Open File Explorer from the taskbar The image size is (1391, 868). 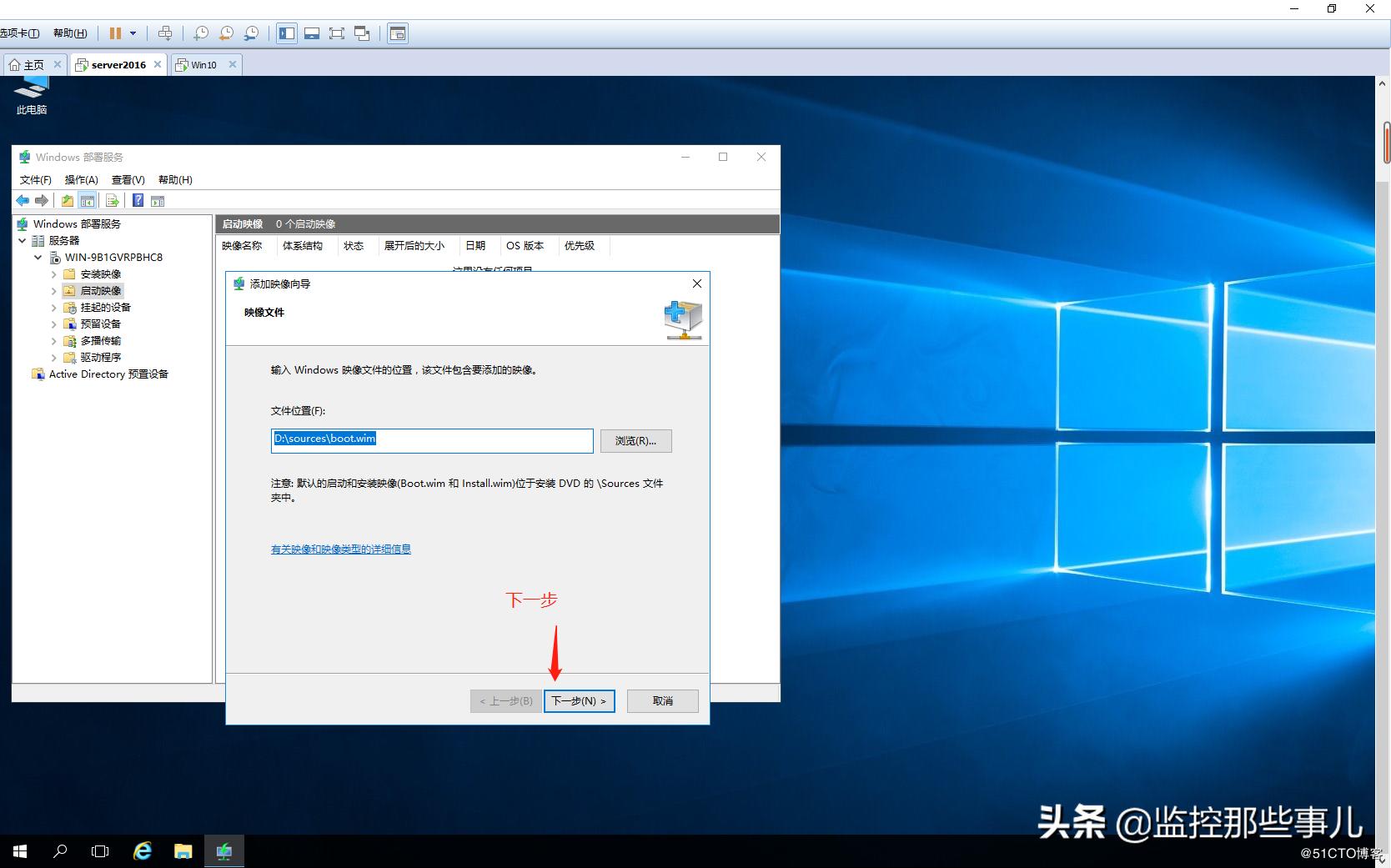point(183,850)
